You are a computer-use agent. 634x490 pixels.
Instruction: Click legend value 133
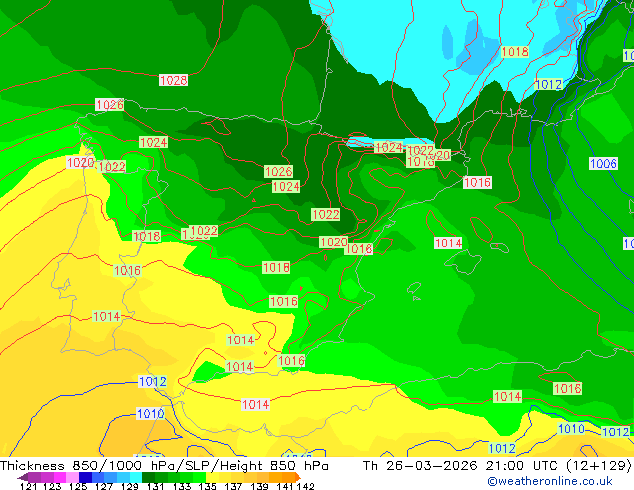[x=182, y=486]
